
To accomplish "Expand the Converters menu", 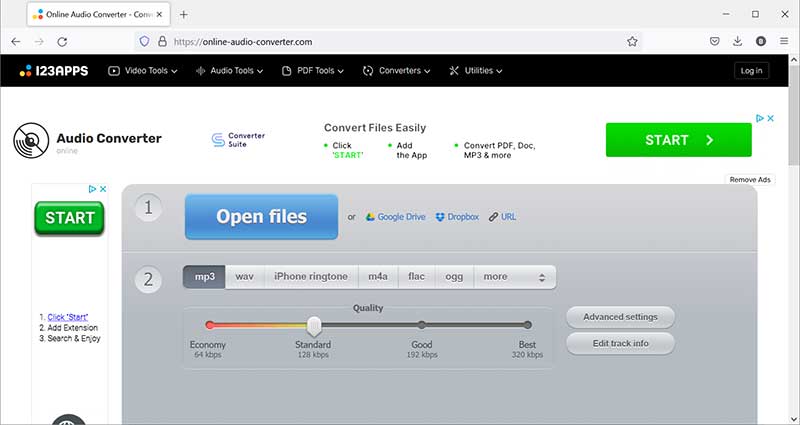I will [x=396, y=71].
